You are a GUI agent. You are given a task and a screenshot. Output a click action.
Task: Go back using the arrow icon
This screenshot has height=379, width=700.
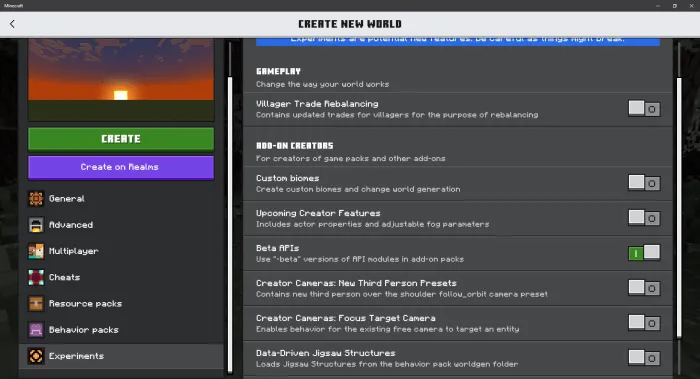click(x=12, y=24)
